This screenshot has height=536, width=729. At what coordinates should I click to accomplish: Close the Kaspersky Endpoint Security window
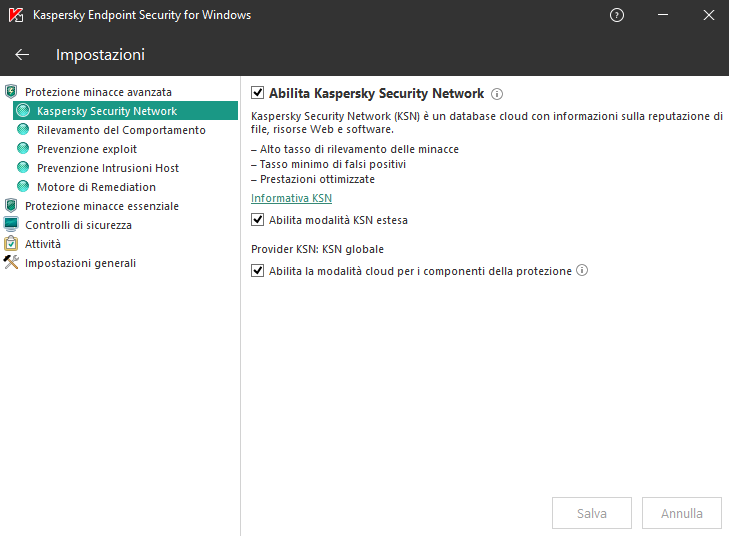point(709,15)
